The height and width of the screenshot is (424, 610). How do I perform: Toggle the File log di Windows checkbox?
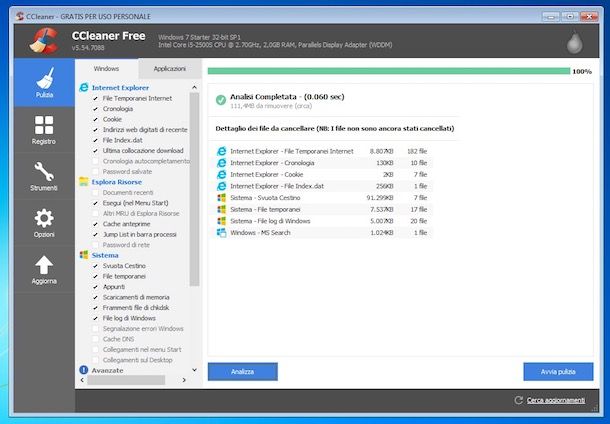tap(95, 318)
